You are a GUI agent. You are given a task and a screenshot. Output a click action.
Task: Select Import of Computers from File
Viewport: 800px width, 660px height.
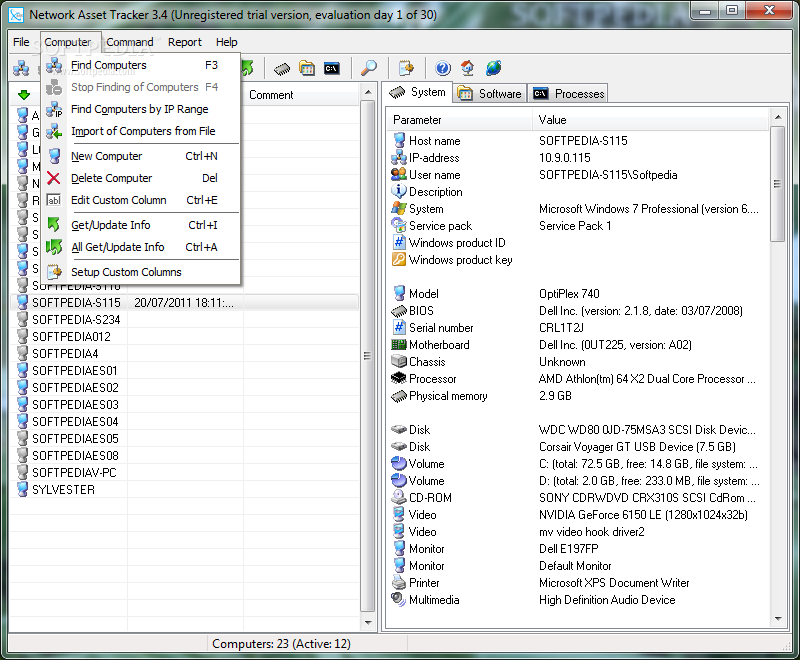[141, 131]
